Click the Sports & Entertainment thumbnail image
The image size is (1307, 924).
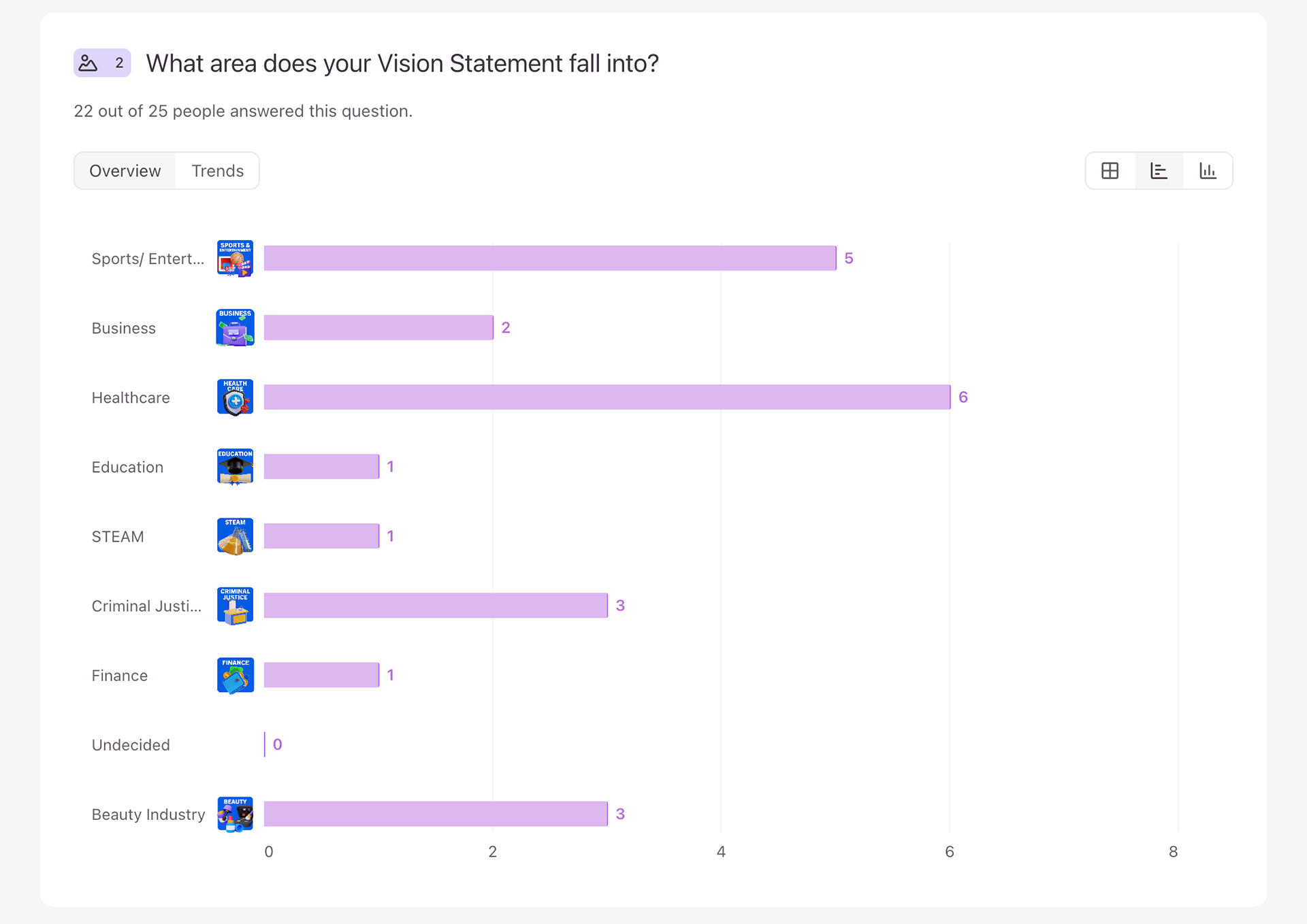235,259
